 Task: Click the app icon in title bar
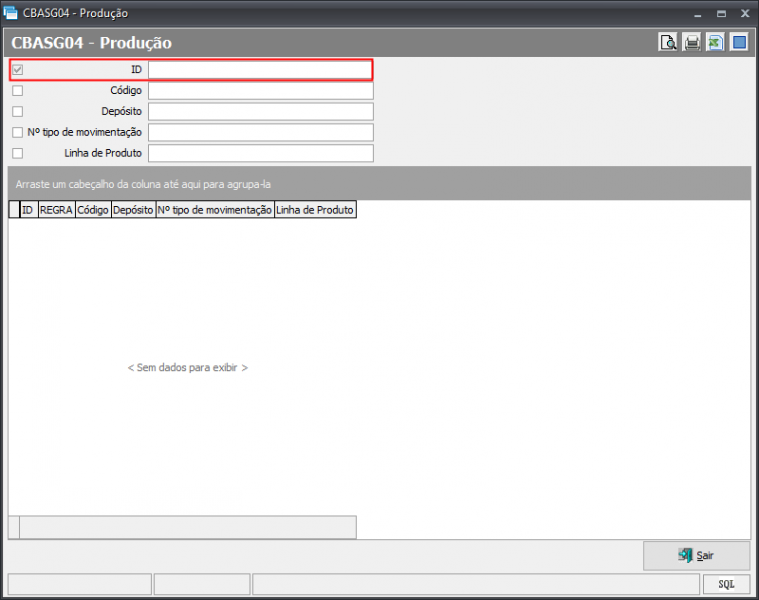[11, 14]
